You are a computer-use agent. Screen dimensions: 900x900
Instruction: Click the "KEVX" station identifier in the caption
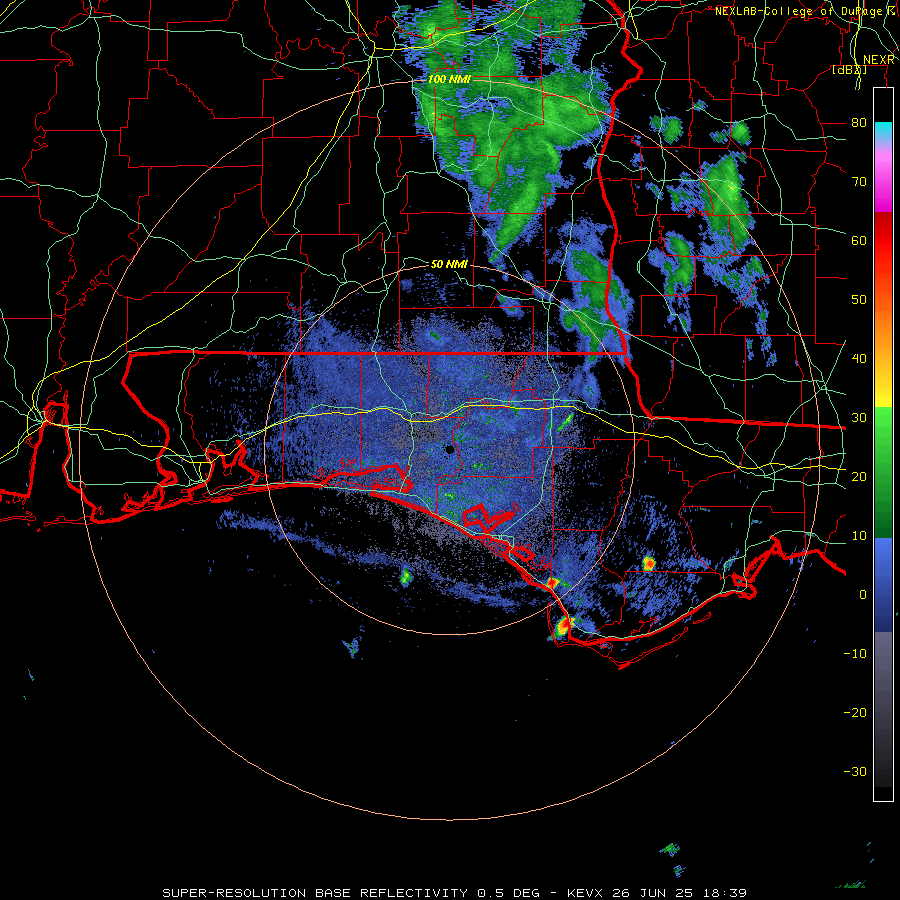pyautogui.click(x=585, y=893)
